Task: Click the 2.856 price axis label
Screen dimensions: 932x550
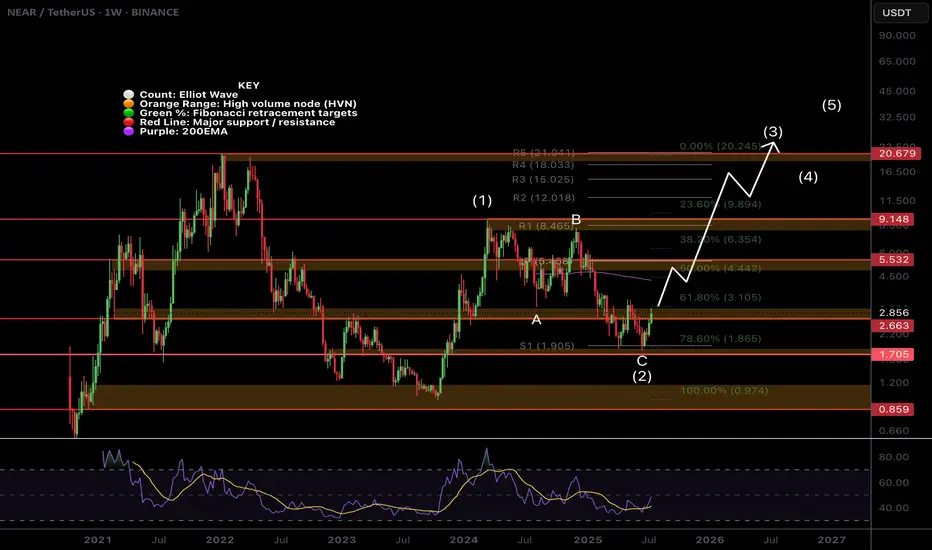Action: click(x=894, y=312)
